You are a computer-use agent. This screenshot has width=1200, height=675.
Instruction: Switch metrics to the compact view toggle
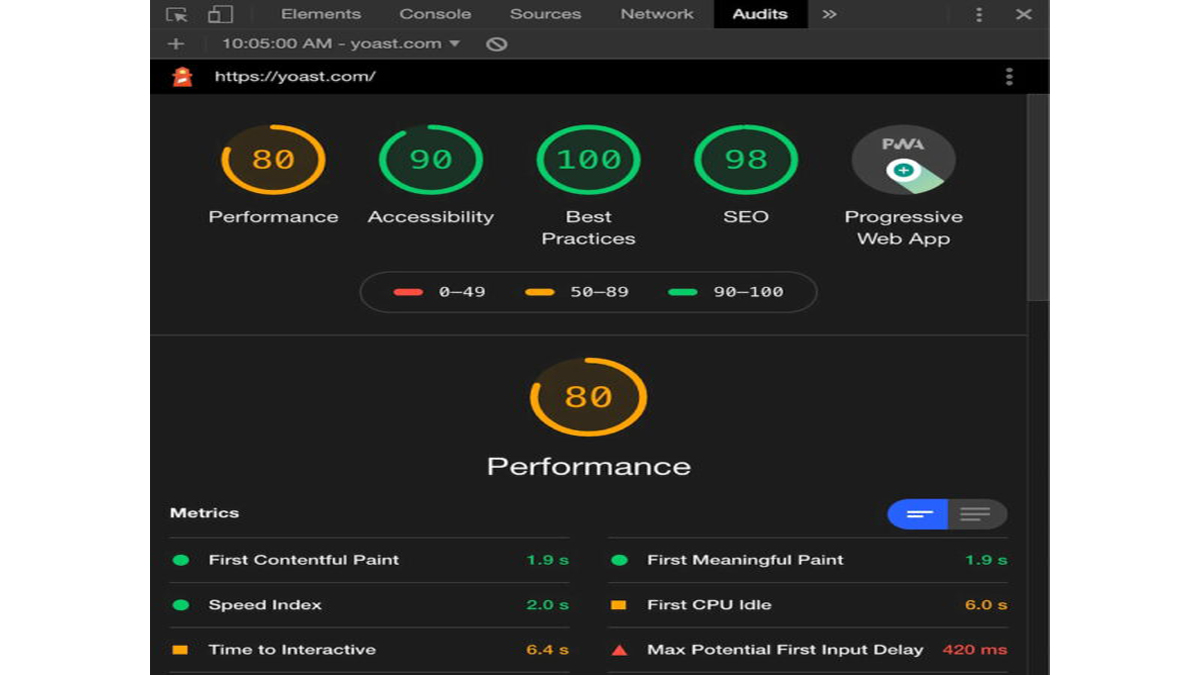pyautogui.click(x=917, y=514)
